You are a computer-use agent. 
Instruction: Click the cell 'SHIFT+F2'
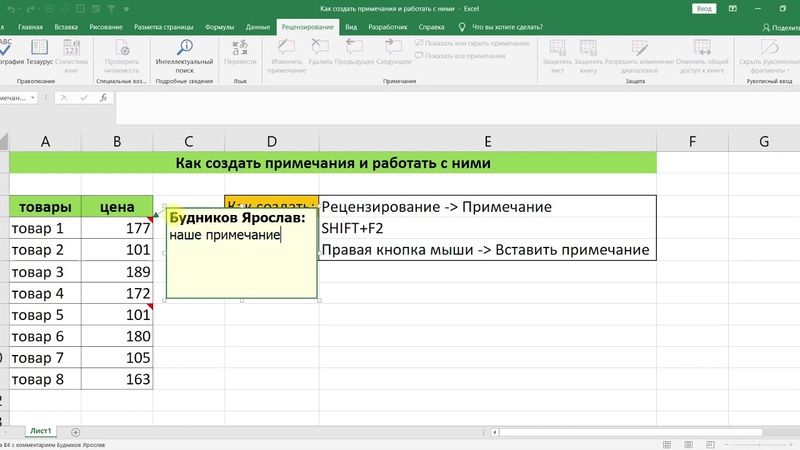tap(488, 228)
